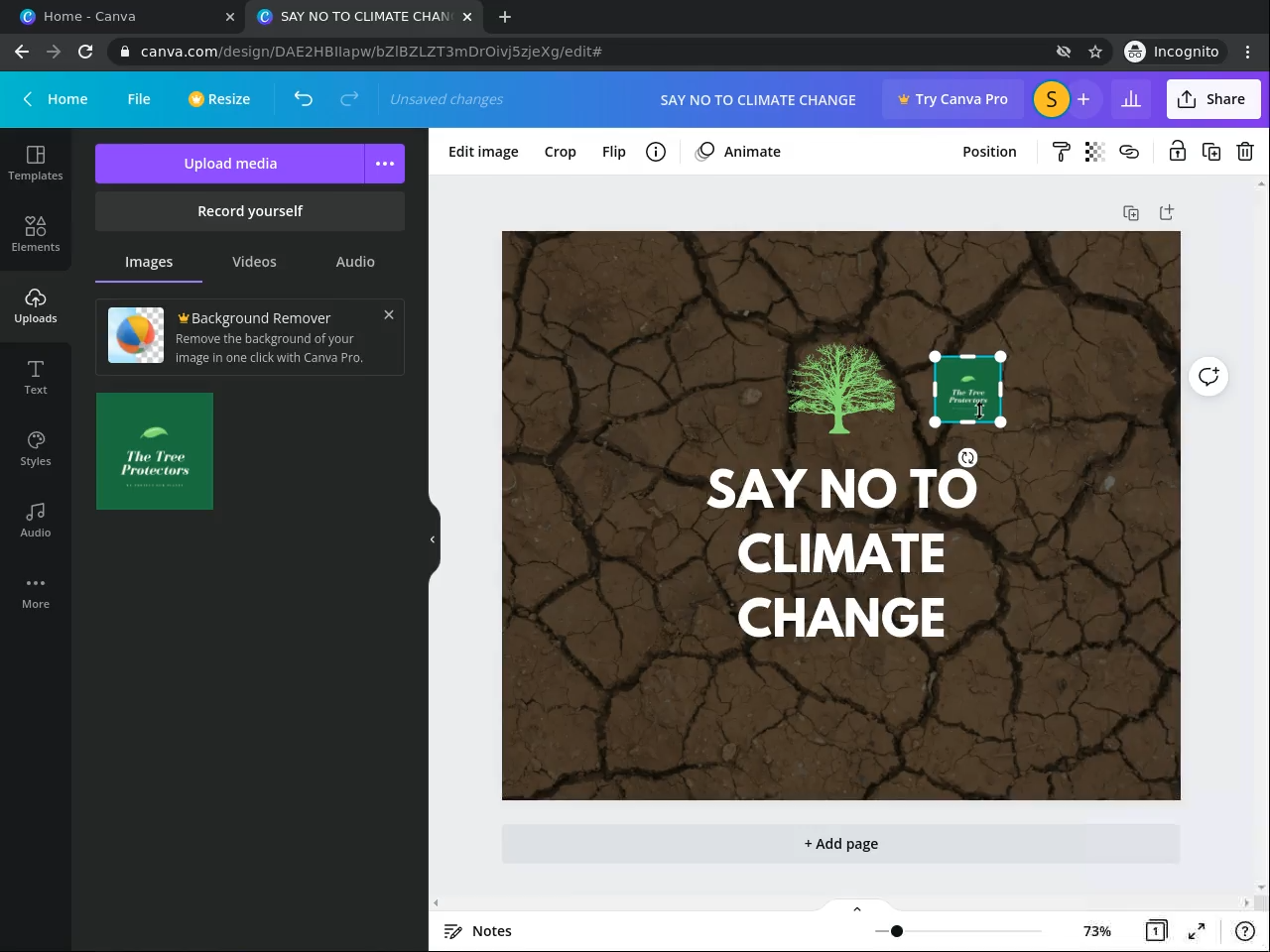Reload the browser page

click(85, 52)
